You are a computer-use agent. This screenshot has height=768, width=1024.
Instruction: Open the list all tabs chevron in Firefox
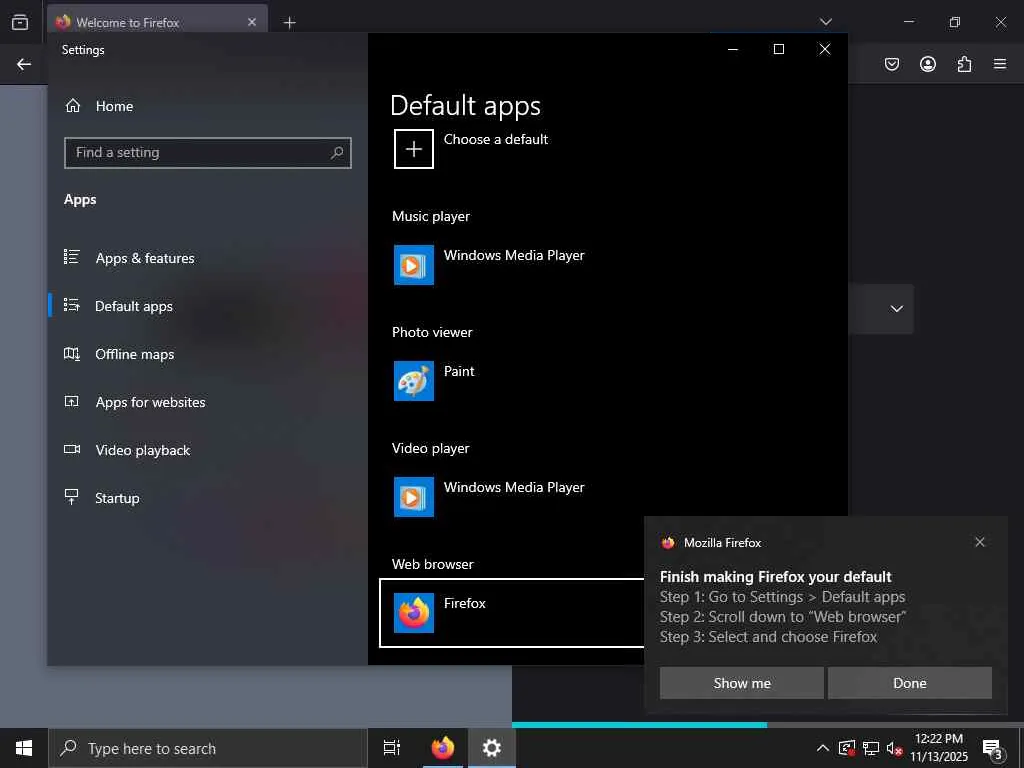[x=825, y=22]
